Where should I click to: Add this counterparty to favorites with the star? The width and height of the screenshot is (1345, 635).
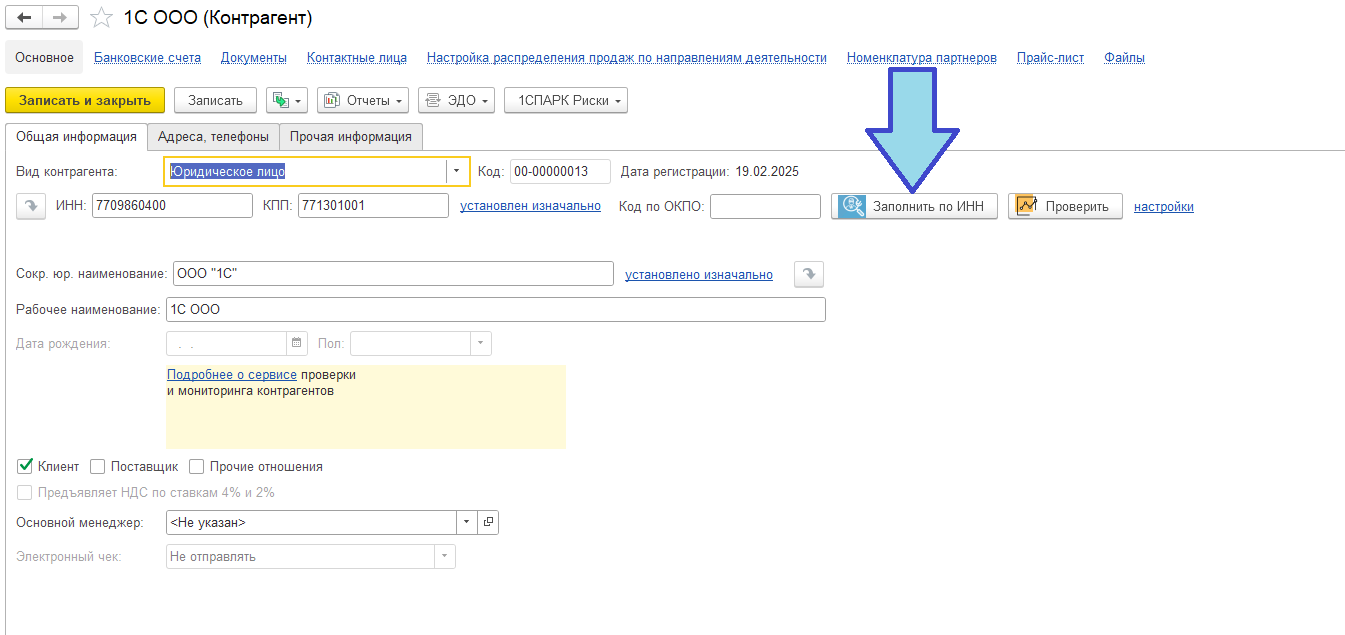101,18
